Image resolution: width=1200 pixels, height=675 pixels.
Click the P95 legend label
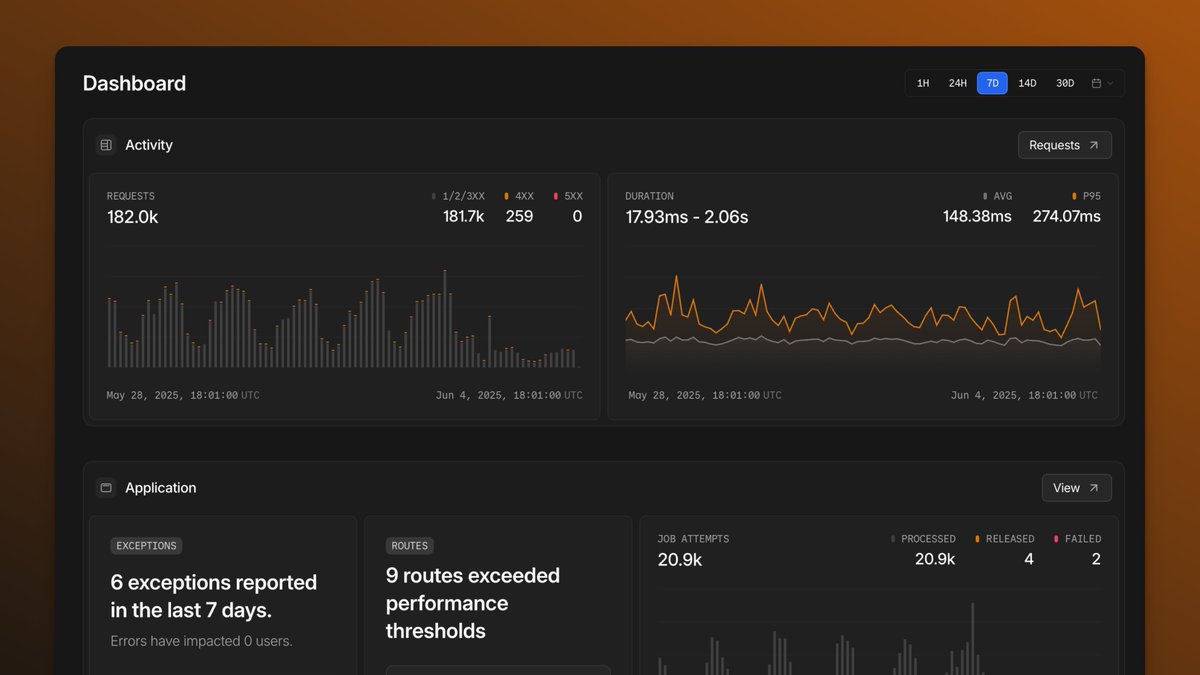(1092, 197)
